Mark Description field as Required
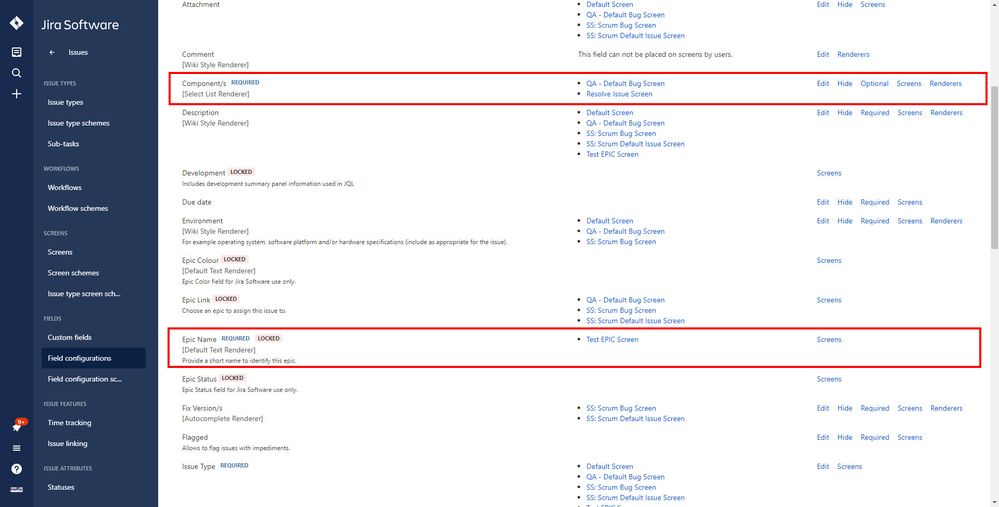 tap(875, 113)
